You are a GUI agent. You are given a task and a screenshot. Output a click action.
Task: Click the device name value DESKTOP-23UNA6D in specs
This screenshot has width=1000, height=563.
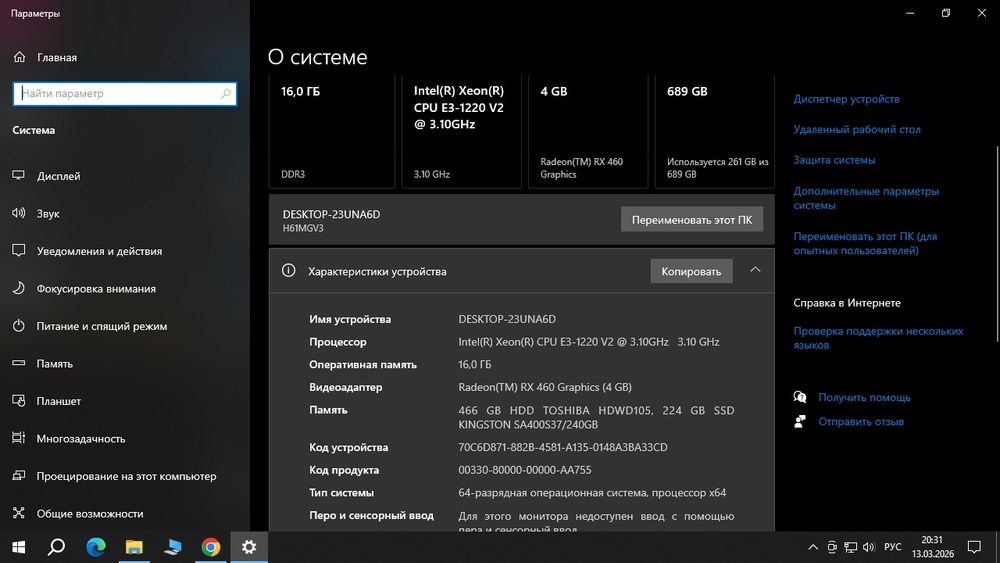coord(507,319)
